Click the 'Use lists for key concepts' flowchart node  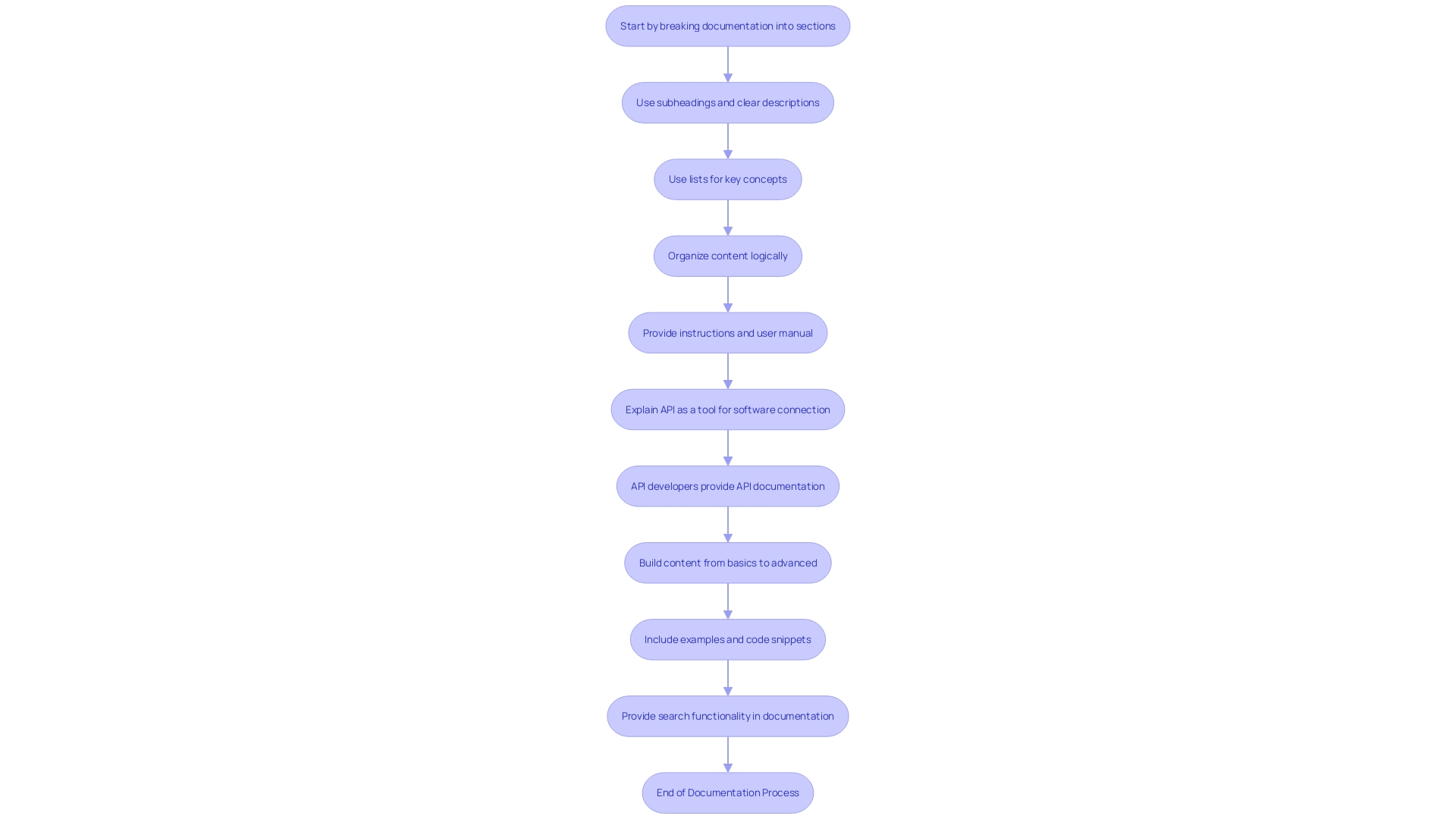728,179
